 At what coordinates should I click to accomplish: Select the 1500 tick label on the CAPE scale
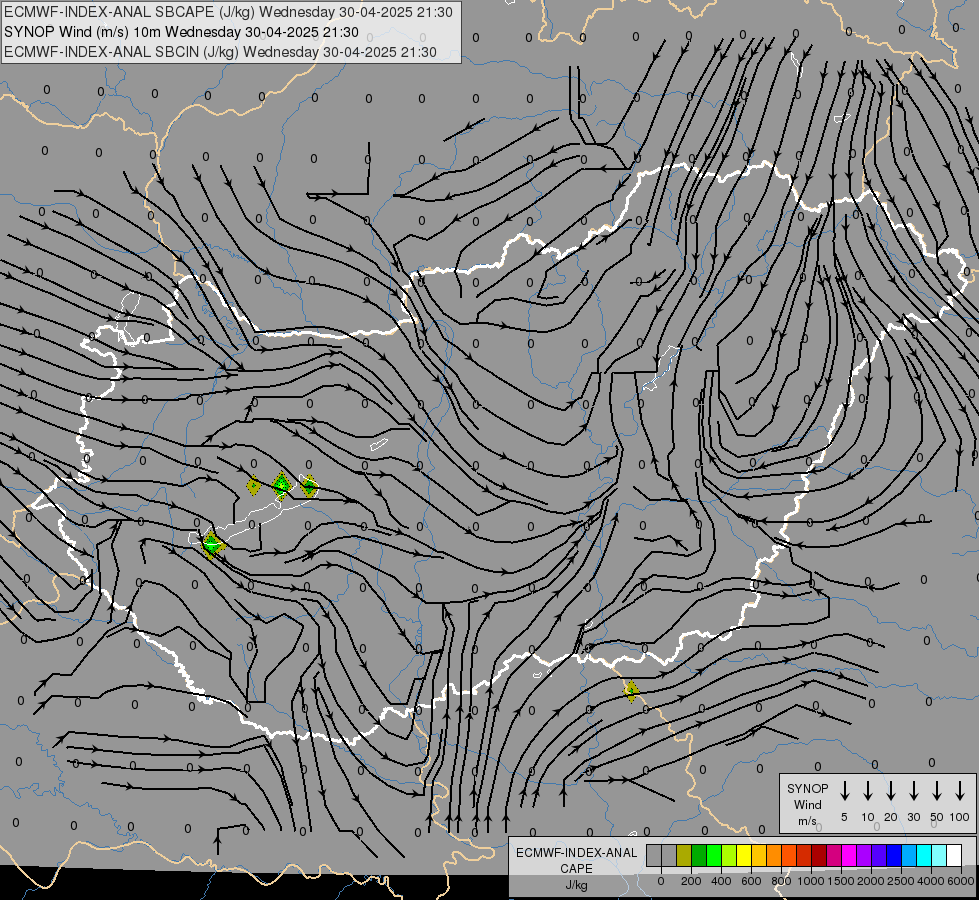[841, 881]
